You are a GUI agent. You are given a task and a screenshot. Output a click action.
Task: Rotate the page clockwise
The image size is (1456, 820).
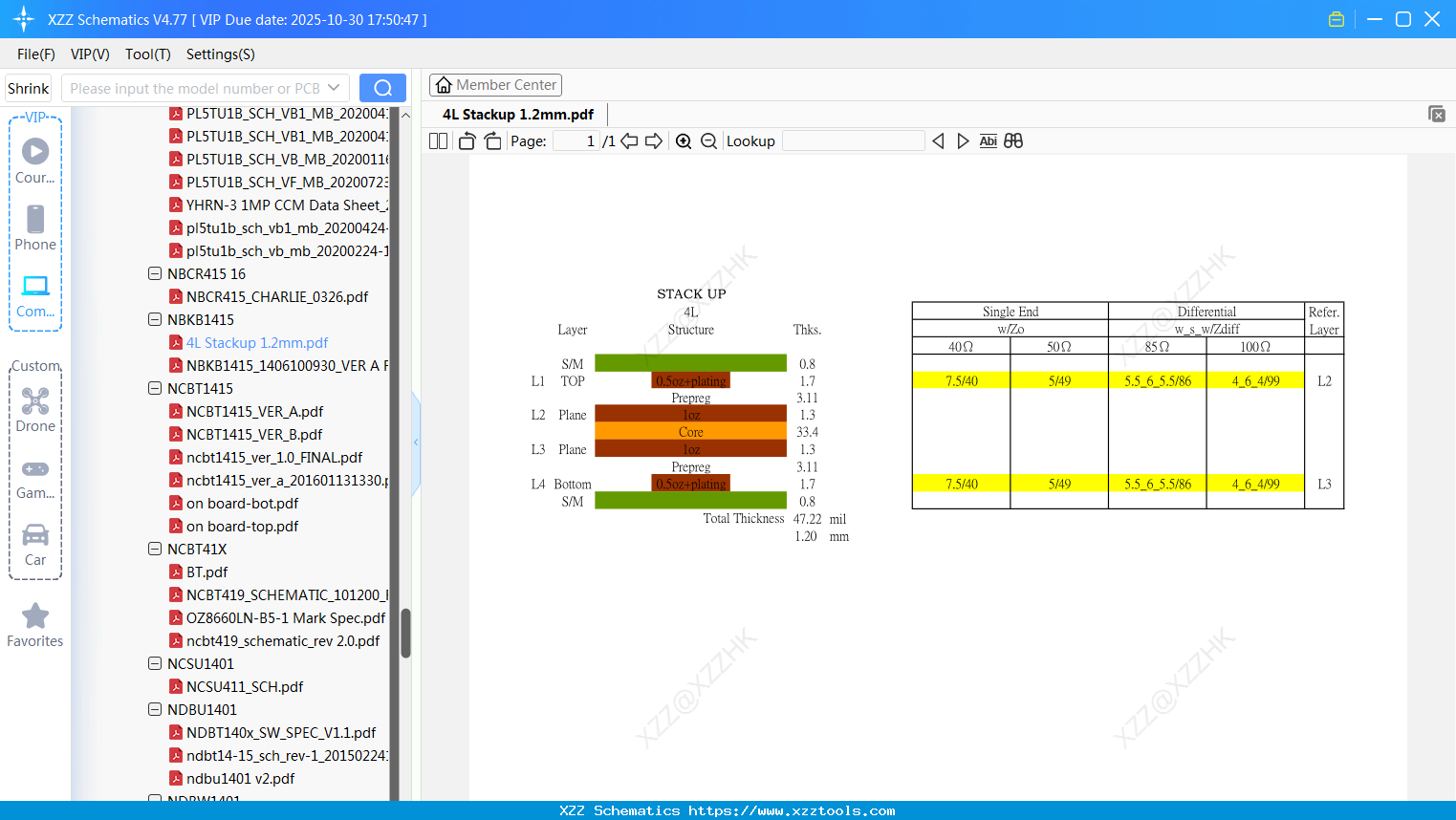(x=492, y=141)
